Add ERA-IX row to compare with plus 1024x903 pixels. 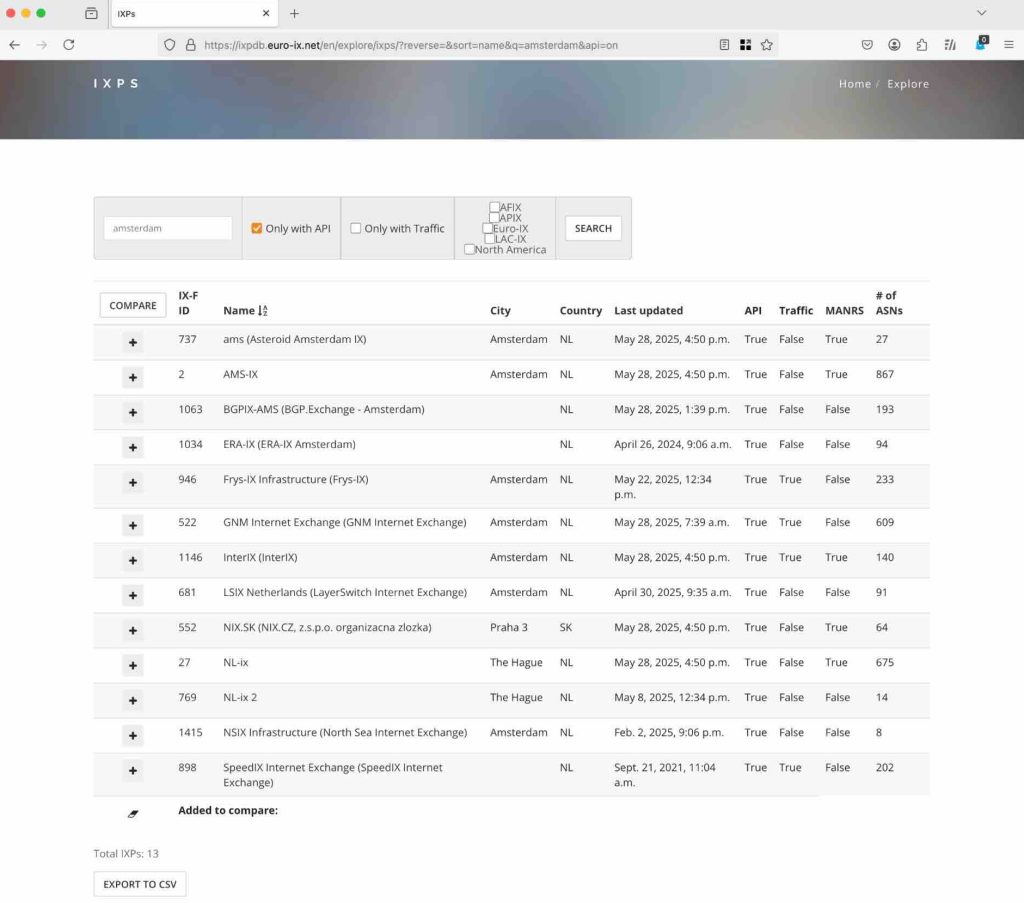pyautogui.click(x=133, y=448)
